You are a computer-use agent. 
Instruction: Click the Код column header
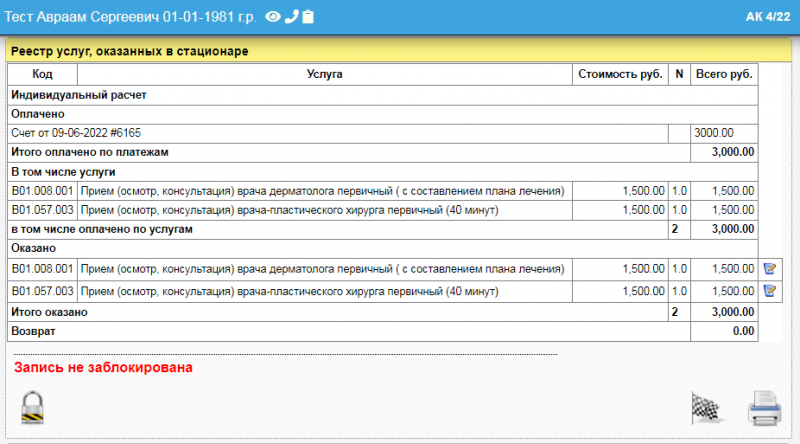tap(42, 74)
